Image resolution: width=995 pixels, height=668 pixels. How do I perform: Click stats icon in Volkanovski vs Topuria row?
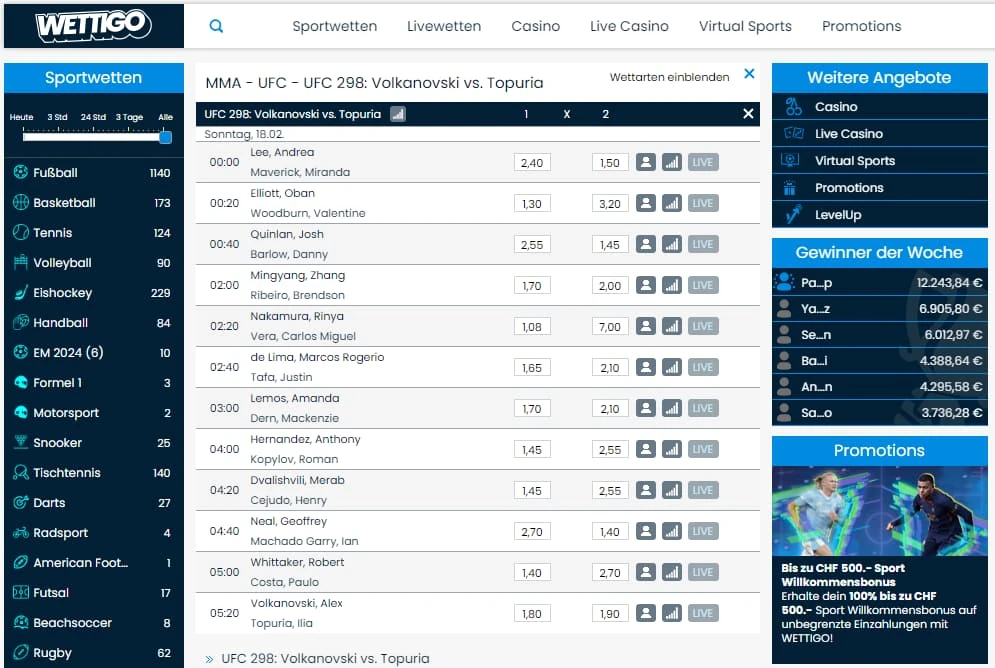671,613
